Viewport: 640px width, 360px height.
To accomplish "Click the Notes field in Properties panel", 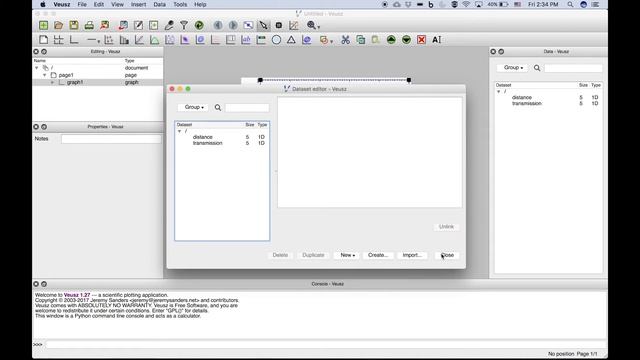I will coord(111,139).
